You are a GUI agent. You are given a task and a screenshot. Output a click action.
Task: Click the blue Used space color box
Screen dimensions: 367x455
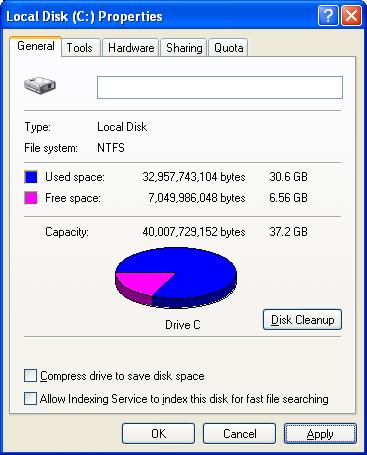31,177
